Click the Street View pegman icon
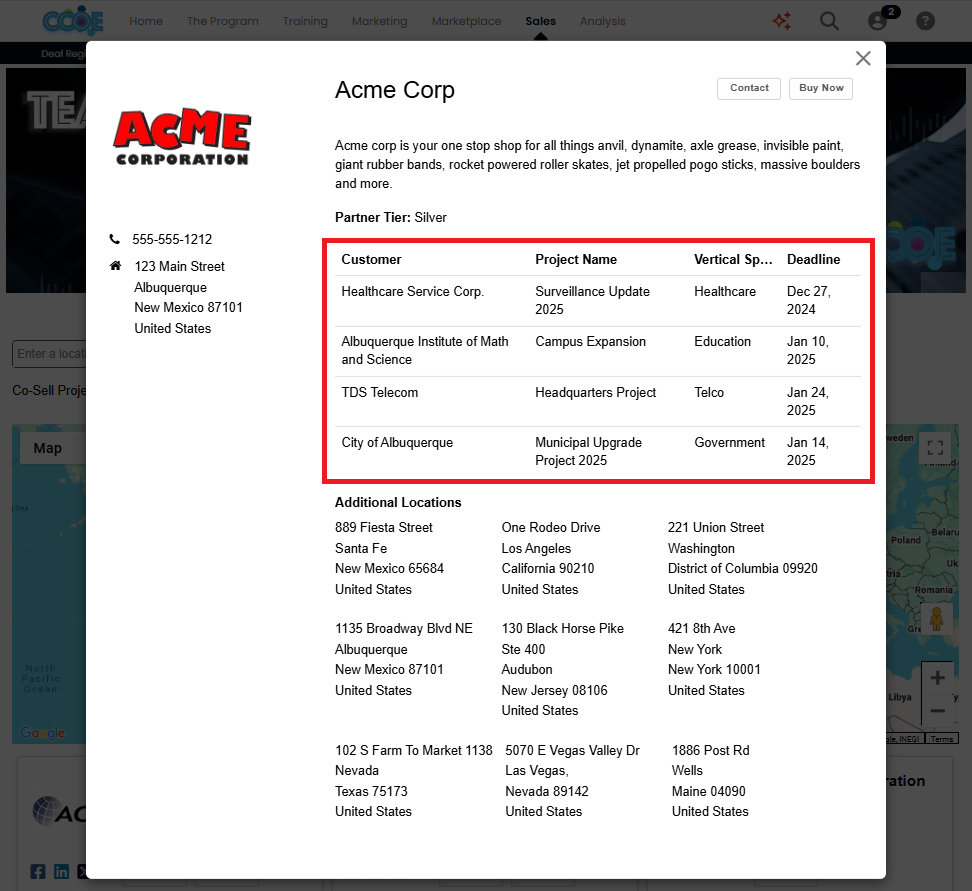Image resolution: width=972 pixels, height=891 pixels. (936, 619)
